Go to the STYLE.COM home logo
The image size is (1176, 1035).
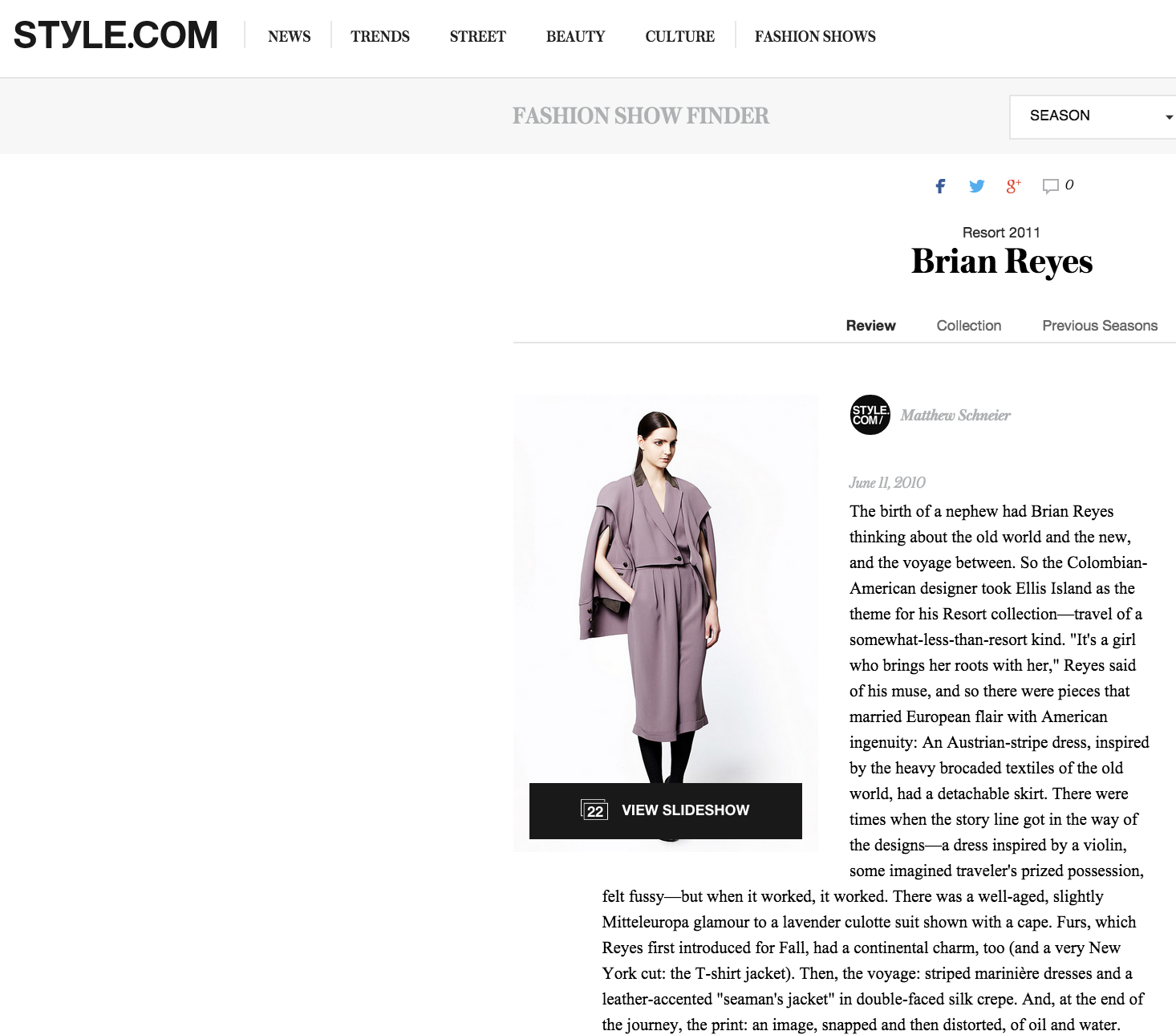[116, 35]
